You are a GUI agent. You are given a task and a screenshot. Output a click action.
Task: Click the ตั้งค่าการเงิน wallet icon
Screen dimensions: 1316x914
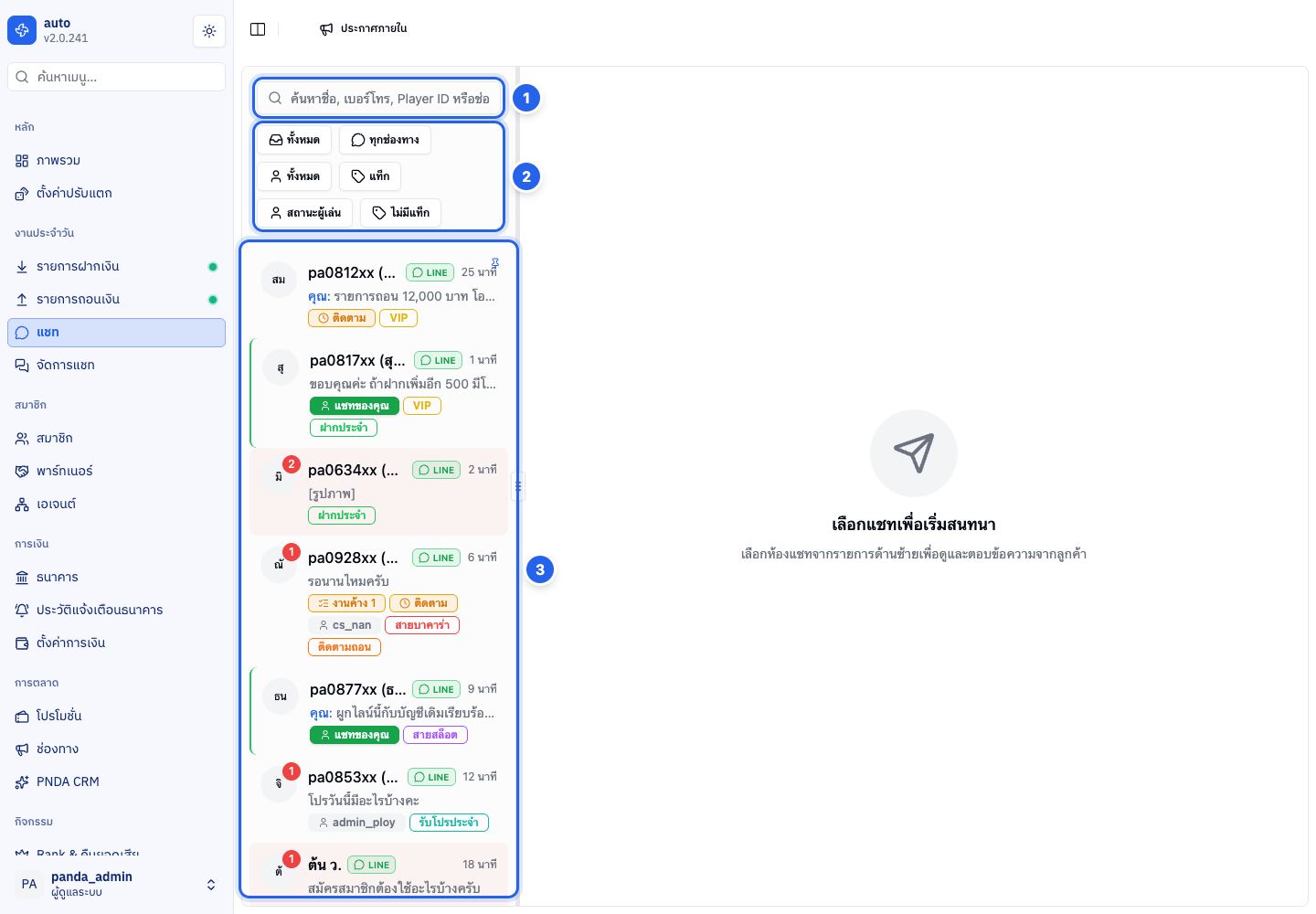(x=22, y=643)
